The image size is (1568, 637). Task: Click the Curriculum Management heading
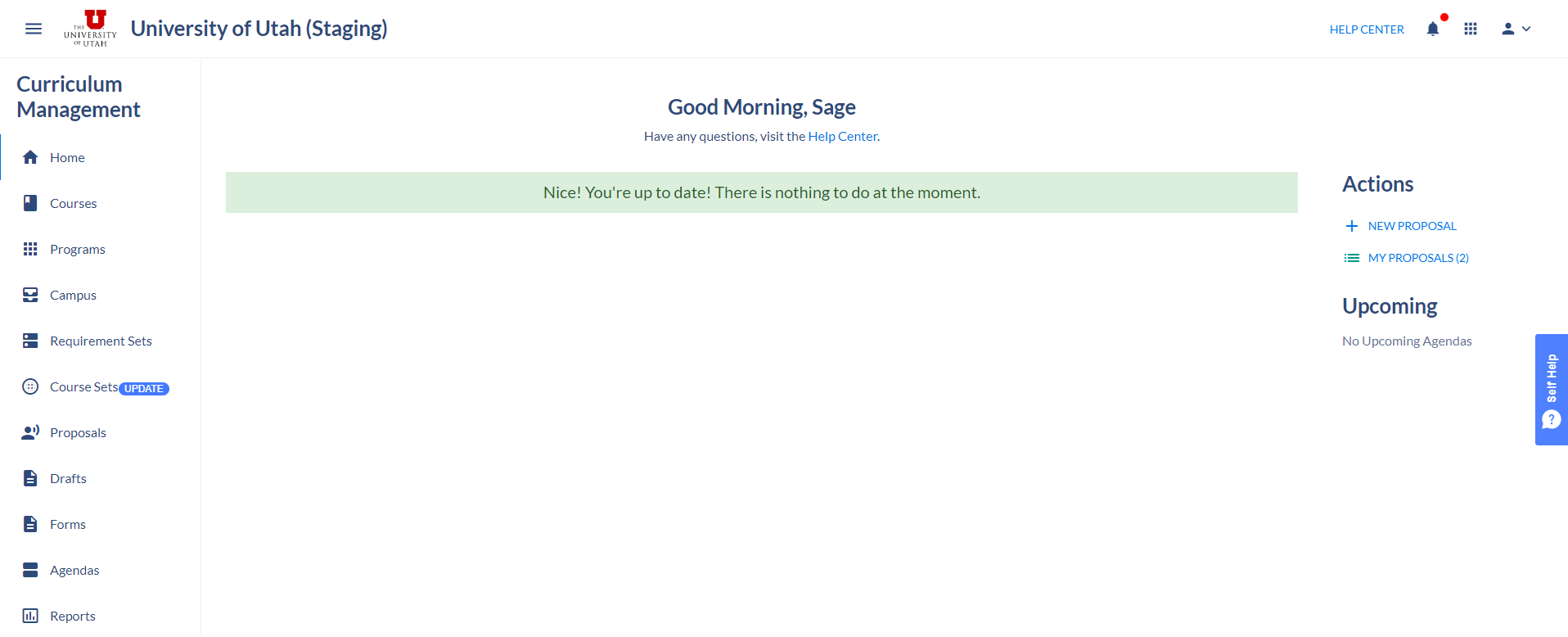coord(79,97)
